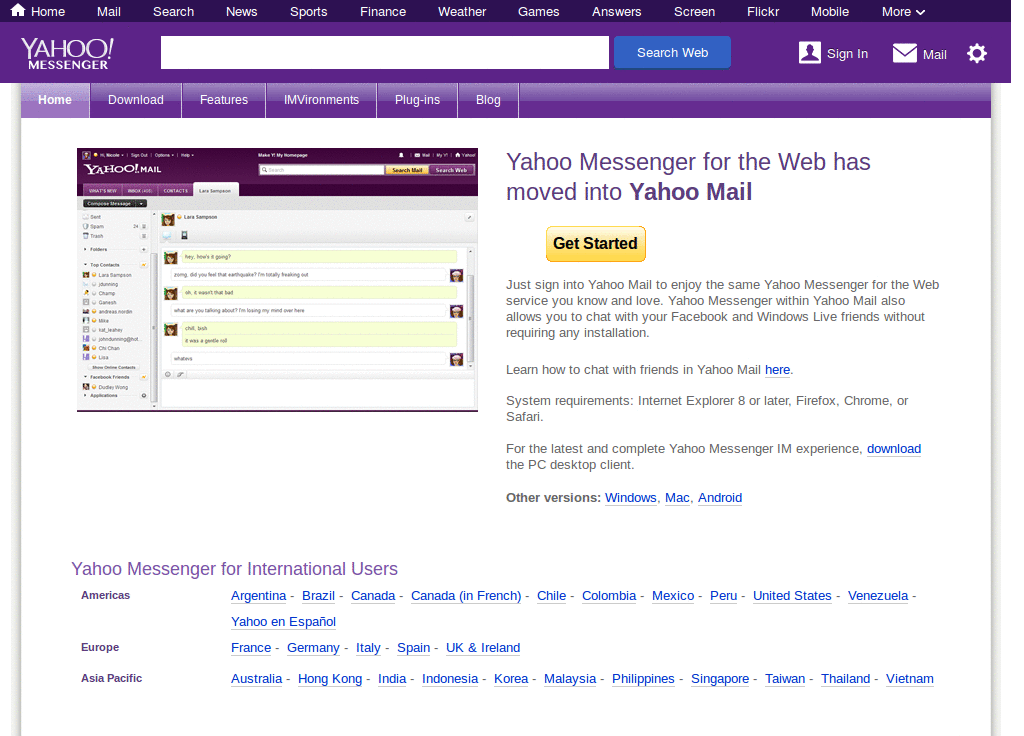The image size is (1024, 736).
Task: Click the 'download' PC client link
Action: (x=893, y=449)
